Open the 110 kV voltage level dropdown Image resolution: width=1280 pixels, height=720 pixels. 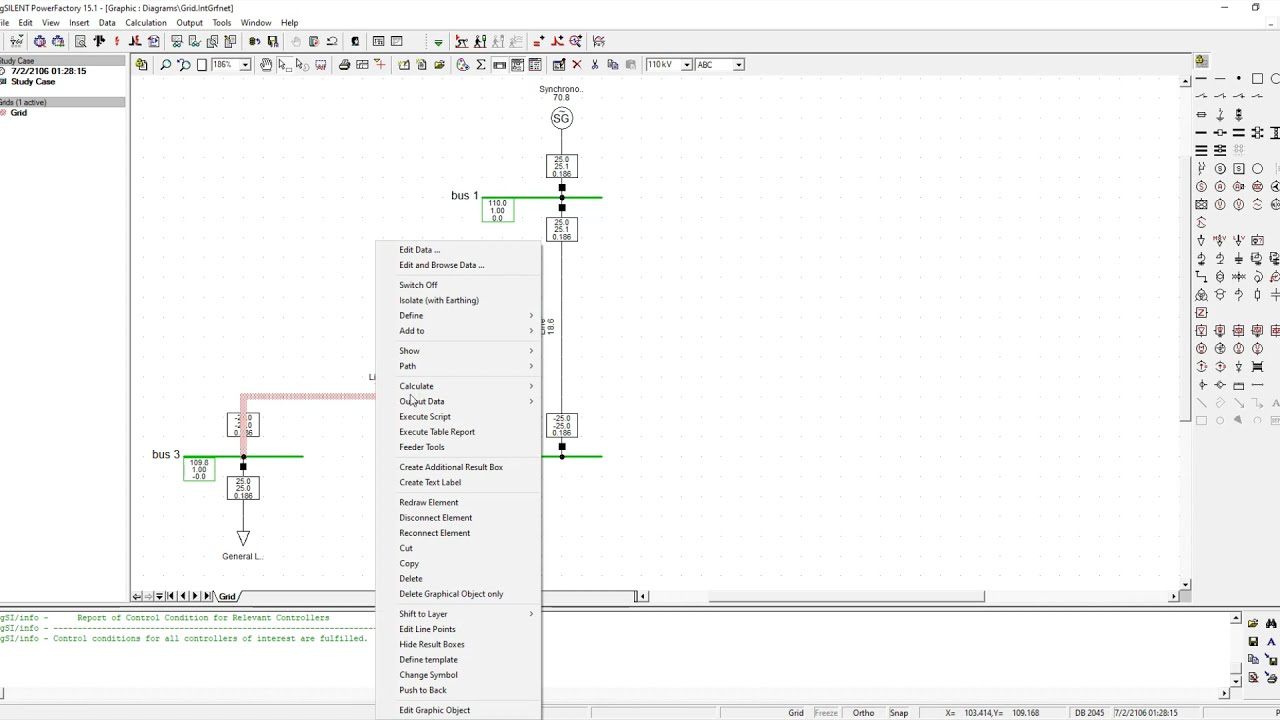point(686,65)
